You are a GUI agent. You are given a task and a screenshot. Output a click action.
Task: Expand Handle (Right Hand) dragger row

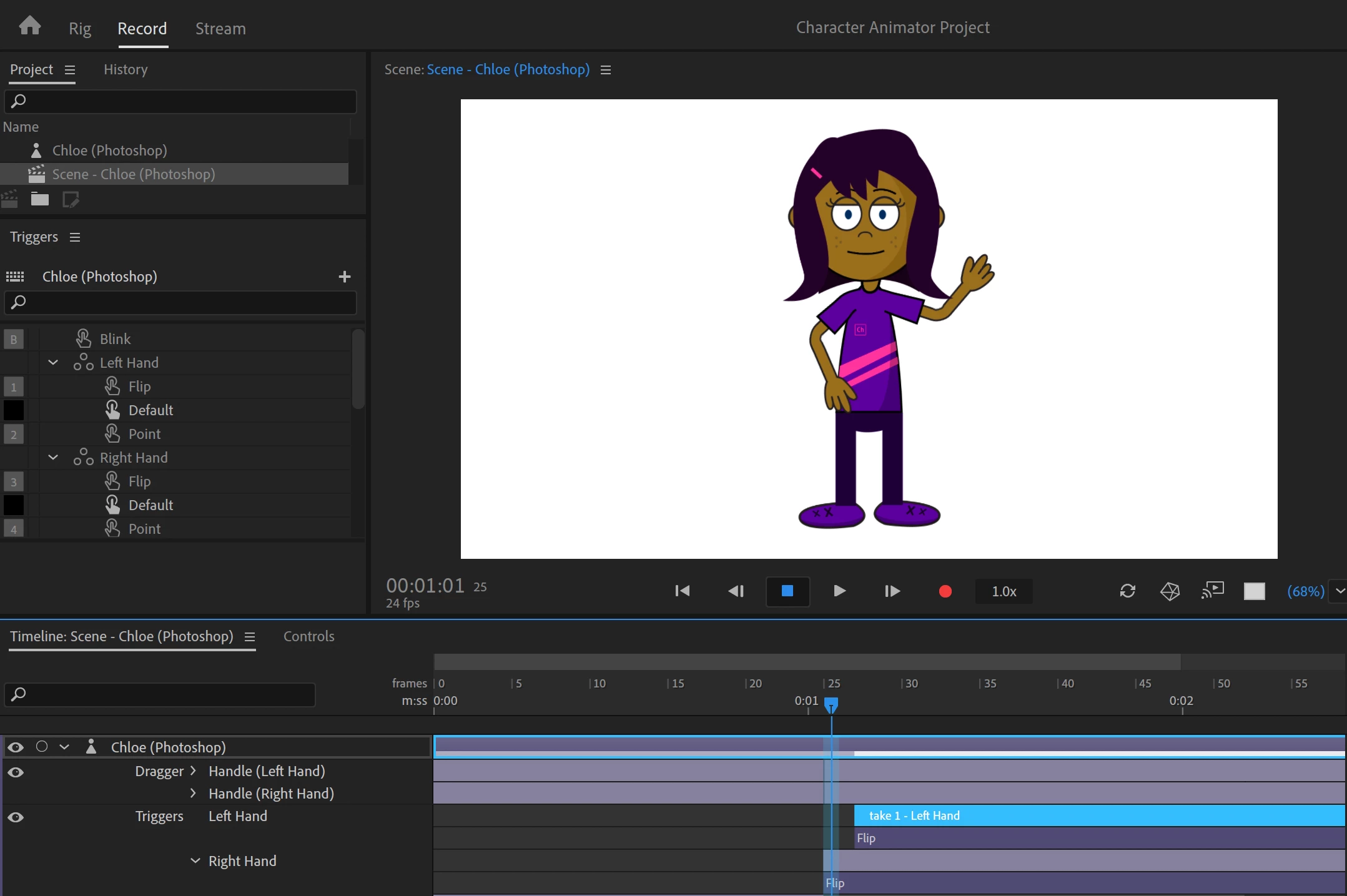point(194,794)
